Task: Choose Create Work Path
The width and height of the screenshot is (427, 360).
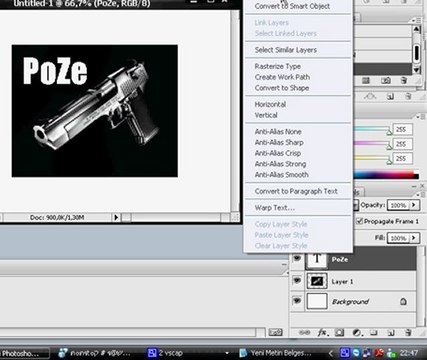Action: click(282, 77)
